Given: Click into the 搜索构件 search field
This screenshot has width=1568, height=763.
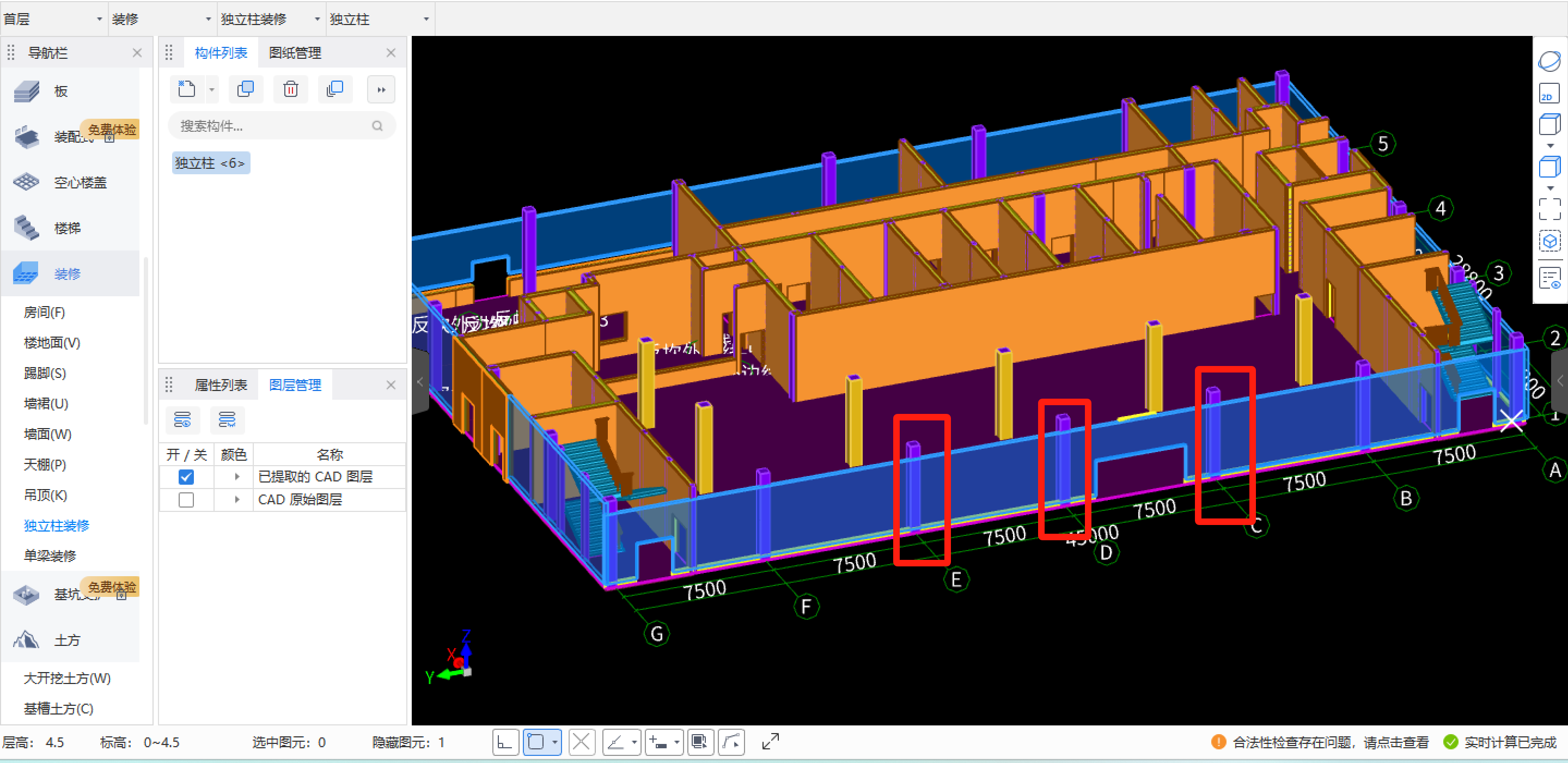Looking at the screenshot, I should (281, 126).
